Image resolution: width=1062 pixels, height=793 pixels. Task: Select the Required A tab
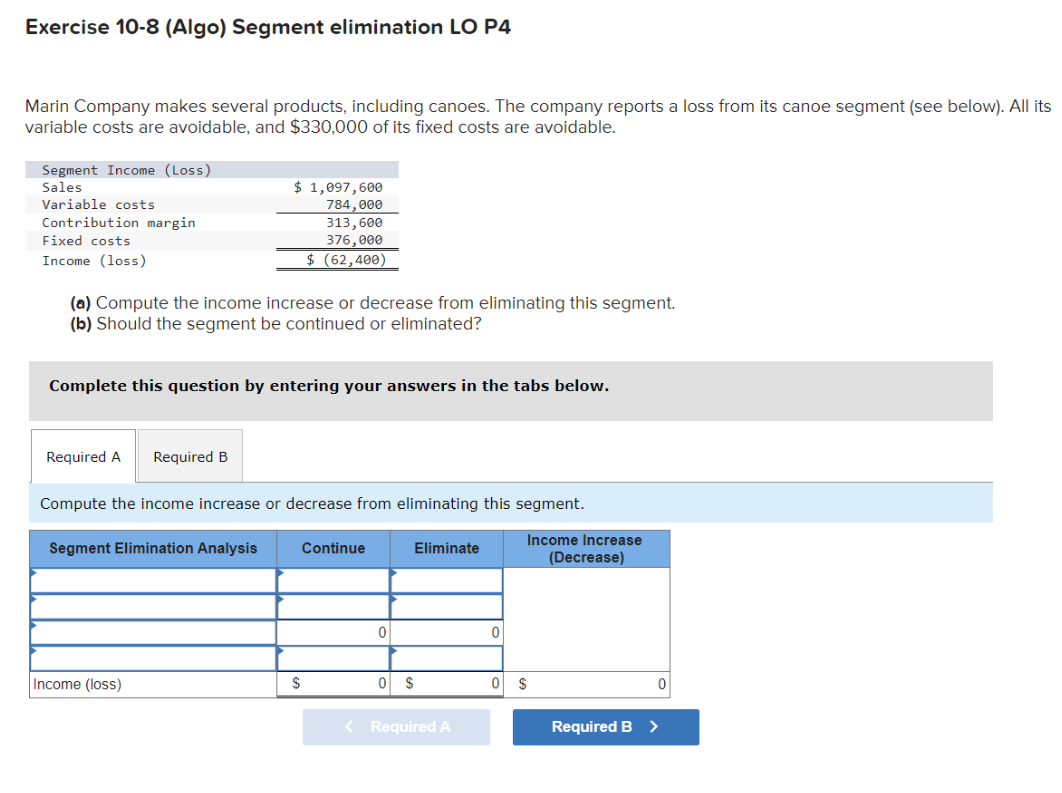tap(83, 456)
